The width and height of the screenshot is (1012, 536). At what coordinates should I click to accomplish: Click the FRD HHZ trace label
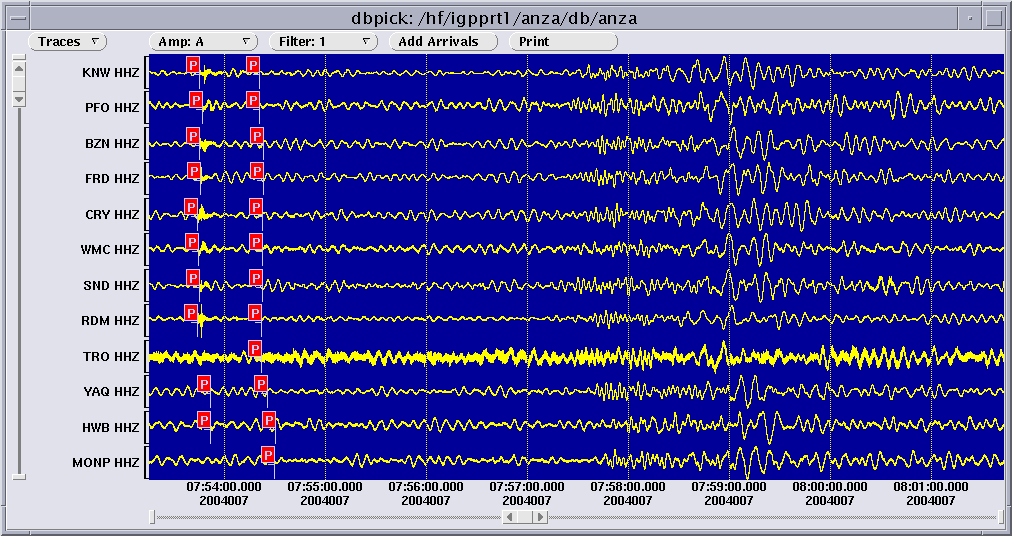(112, 179)
